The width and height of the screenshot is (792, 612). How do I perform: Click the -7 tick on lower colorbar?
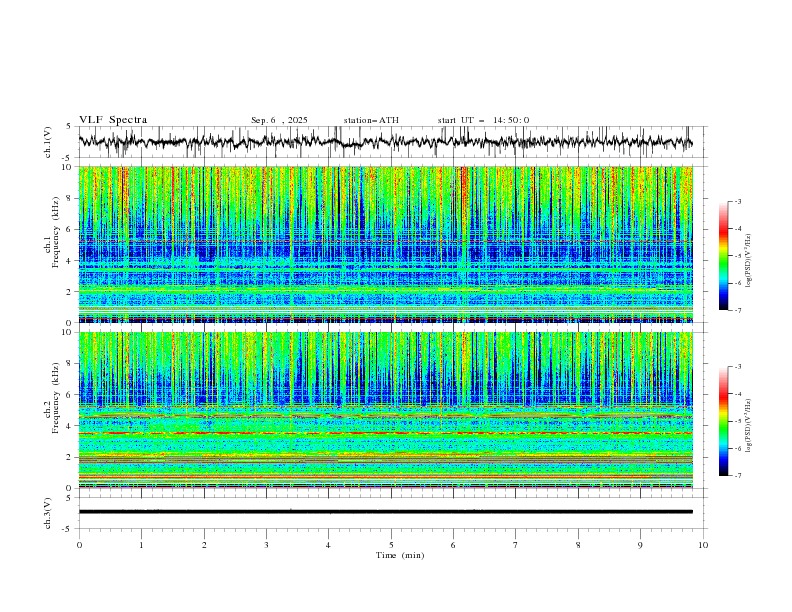[738, 476]
